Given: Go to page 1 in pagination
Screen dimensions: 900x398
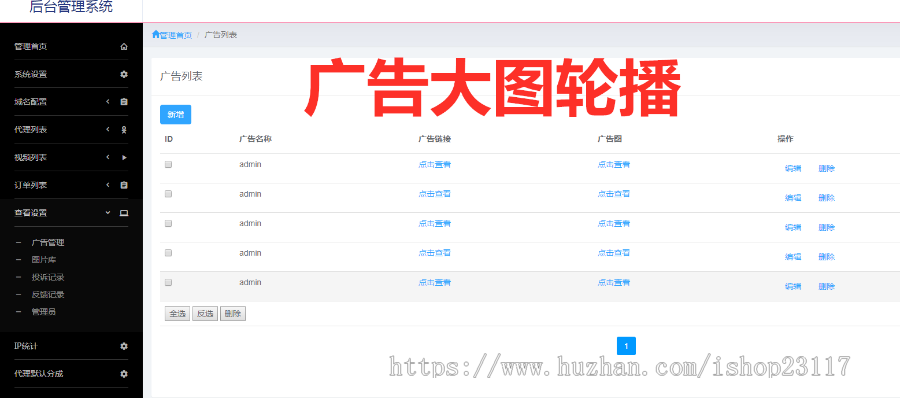Looking at the screenshot, I should click(626, 346).
